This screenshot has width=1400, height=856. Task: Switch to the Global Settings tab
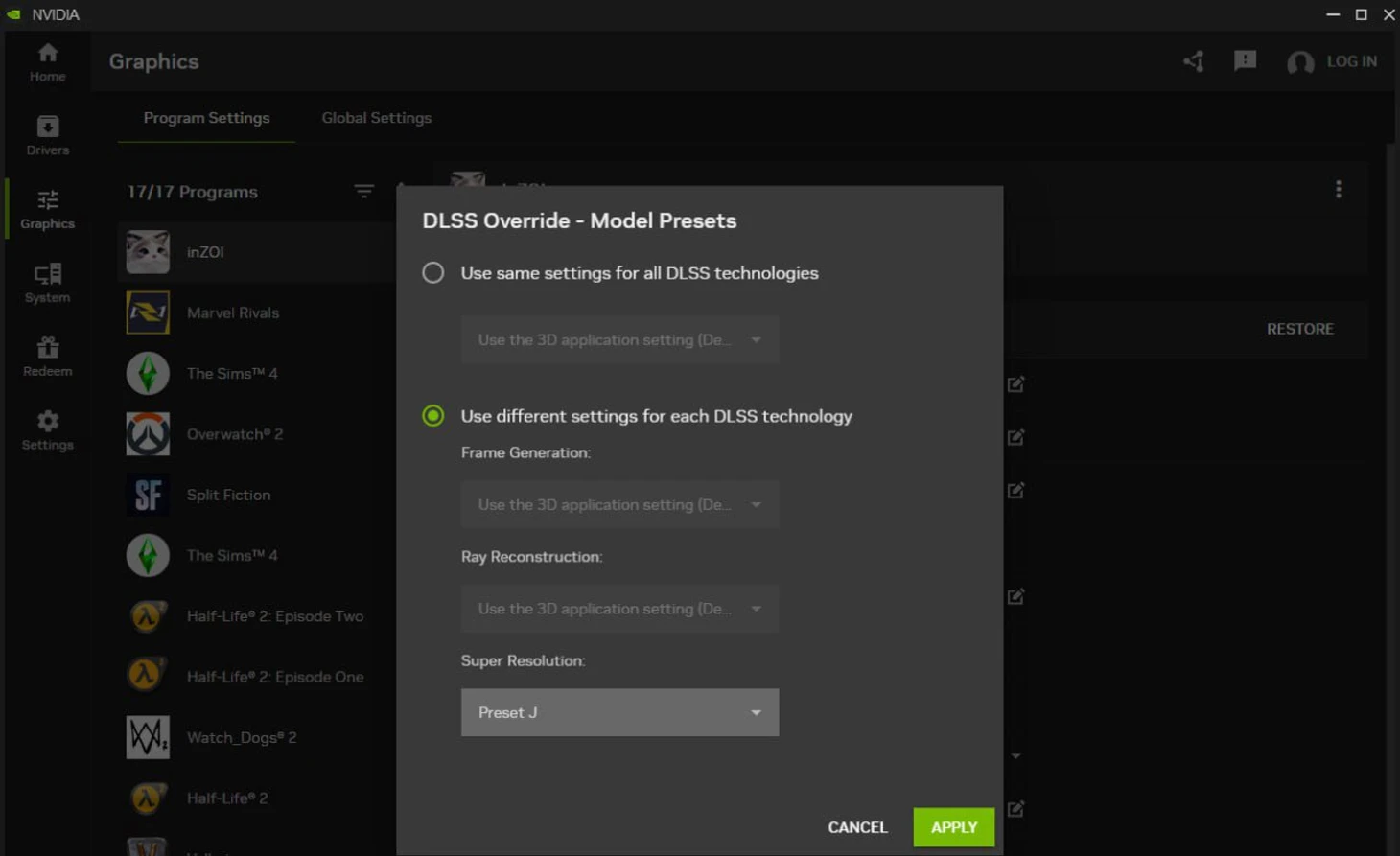pos(376,118)
